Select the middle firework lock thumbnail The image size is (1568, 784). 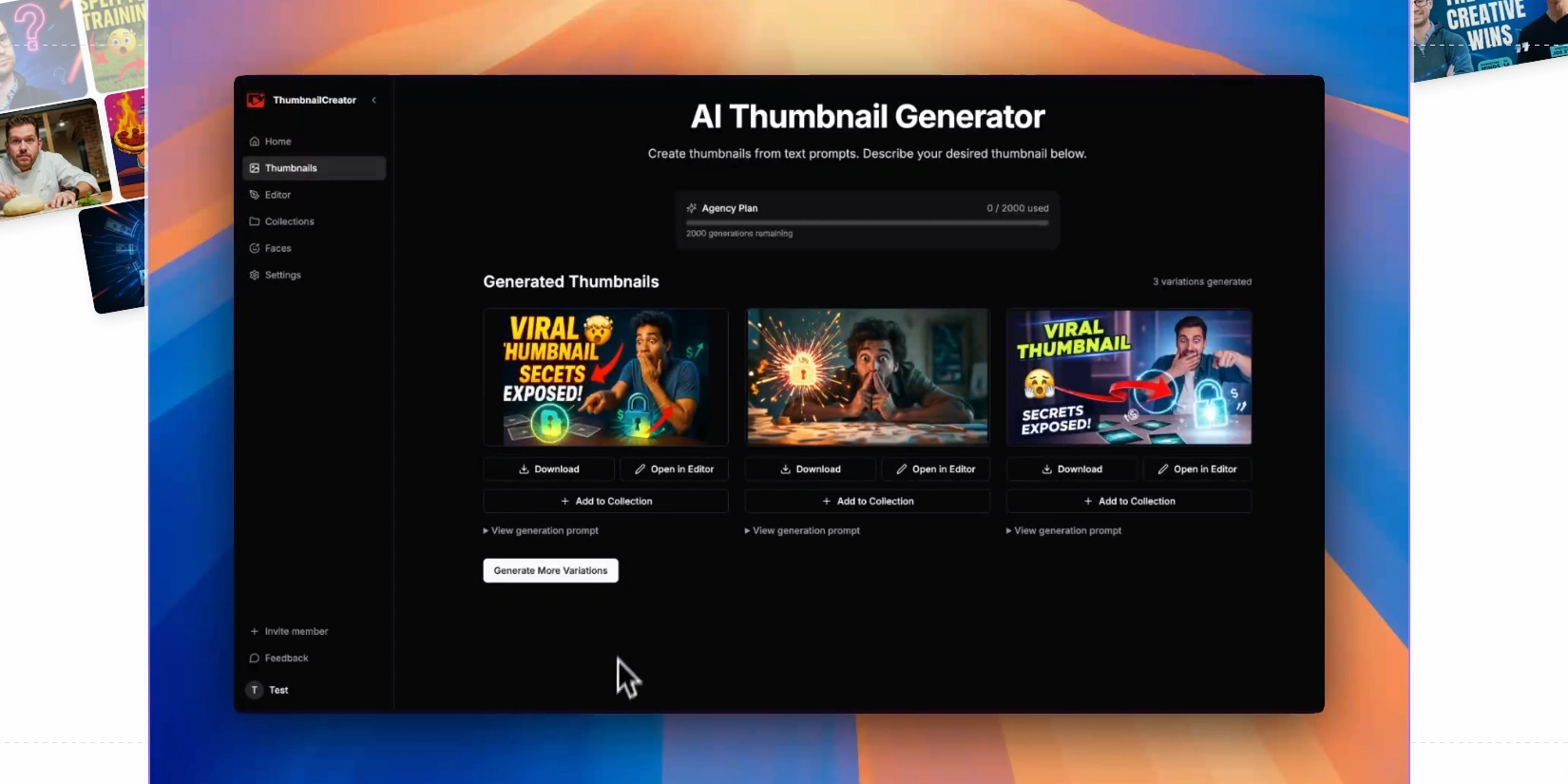point(867,377)
